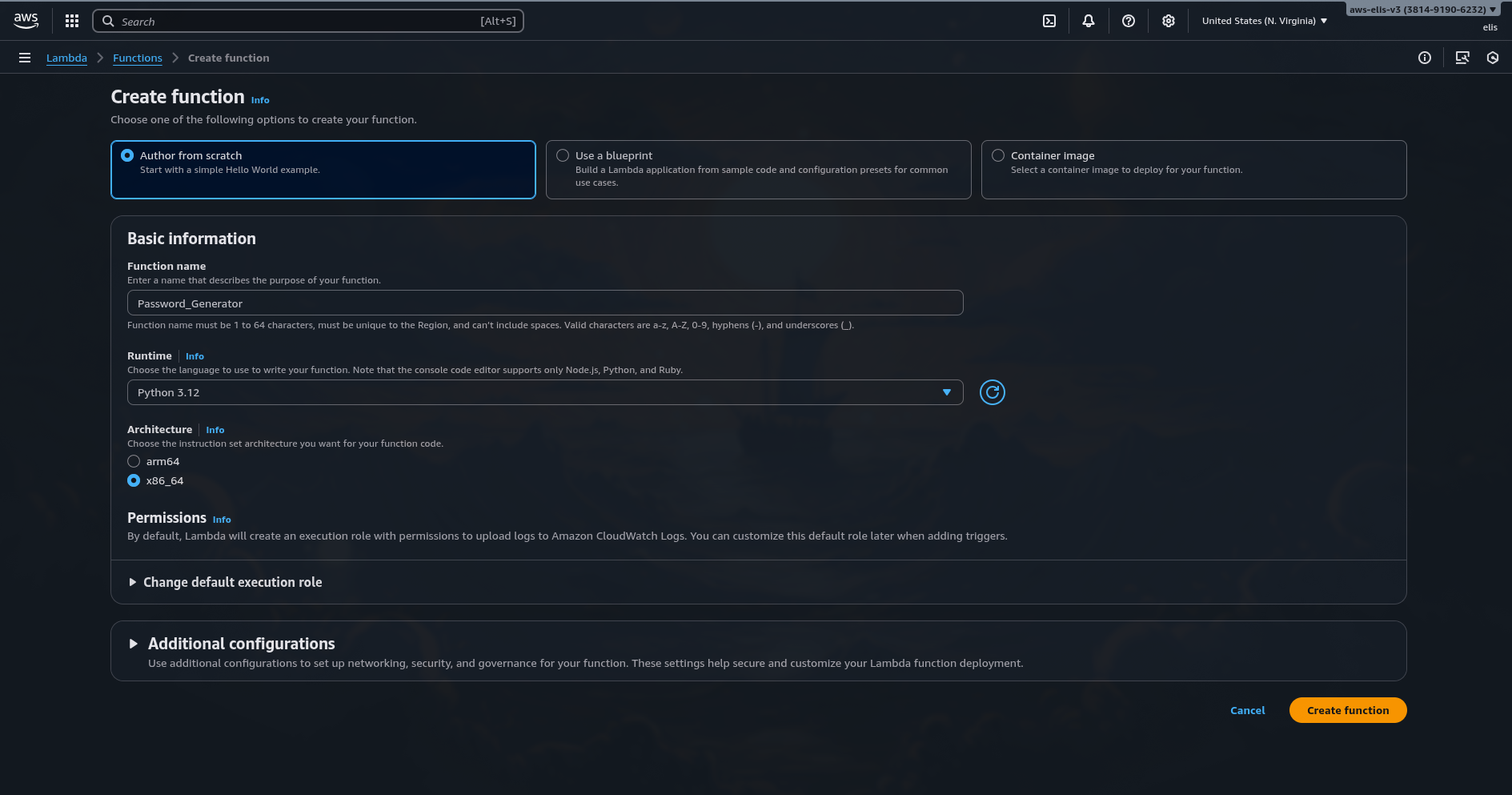This screenshot has width=1512, height=795.
Task: Launch CloudShell from the top bar icon
Action: pos(1049,21)
